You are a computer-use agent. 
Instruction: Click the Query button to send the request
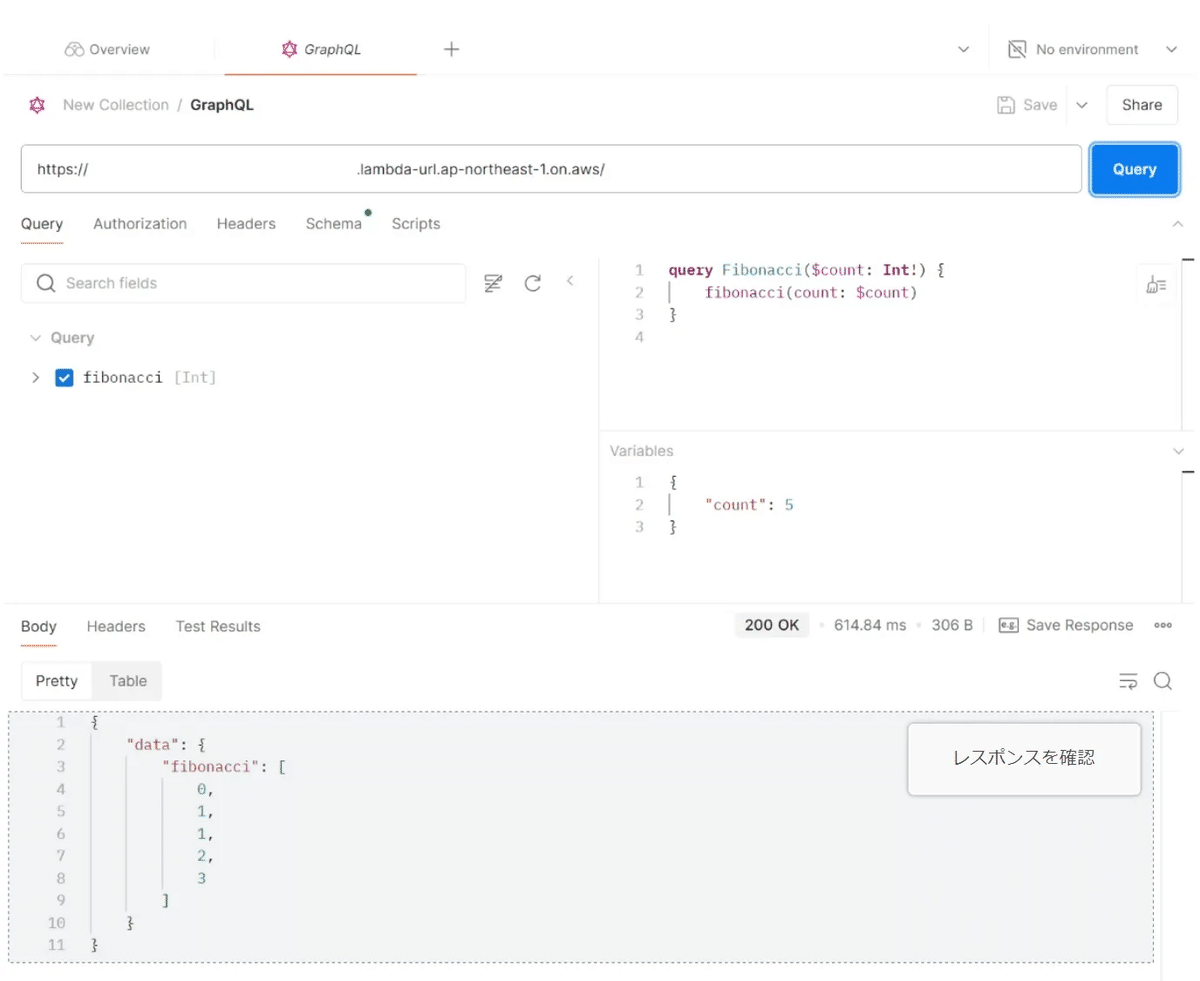(1133, 168)
